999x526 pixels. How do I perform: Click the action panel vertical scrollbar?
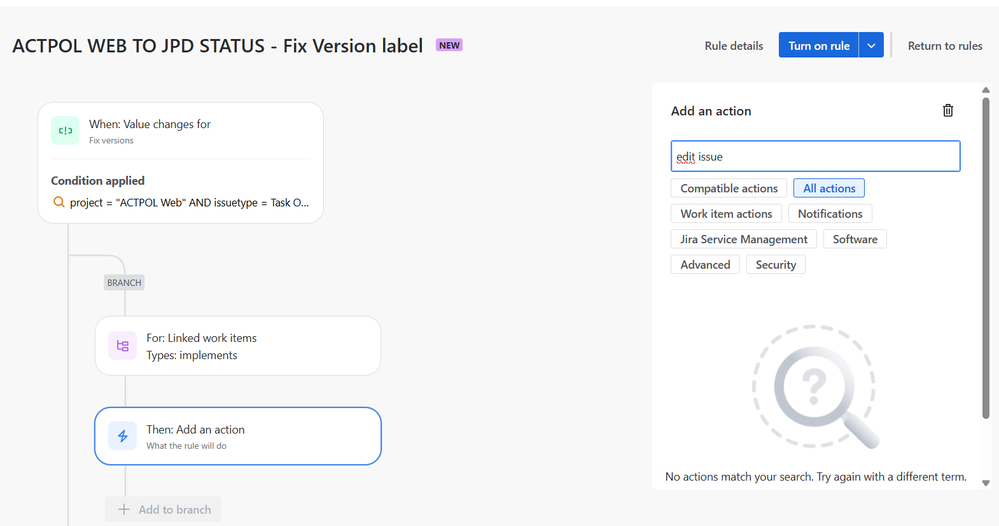[x=986, y=258]
